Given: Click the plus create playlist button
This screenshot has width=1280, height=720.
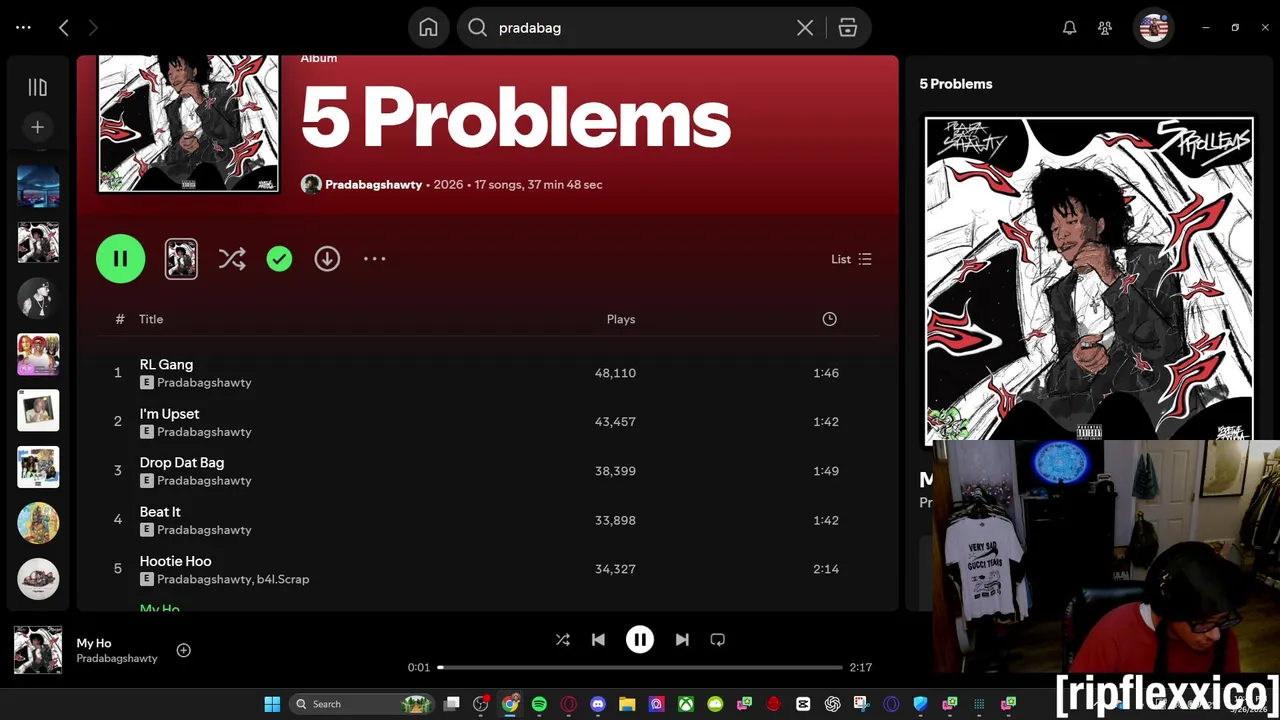Looking at the screenshot, I should coord(38,127).
